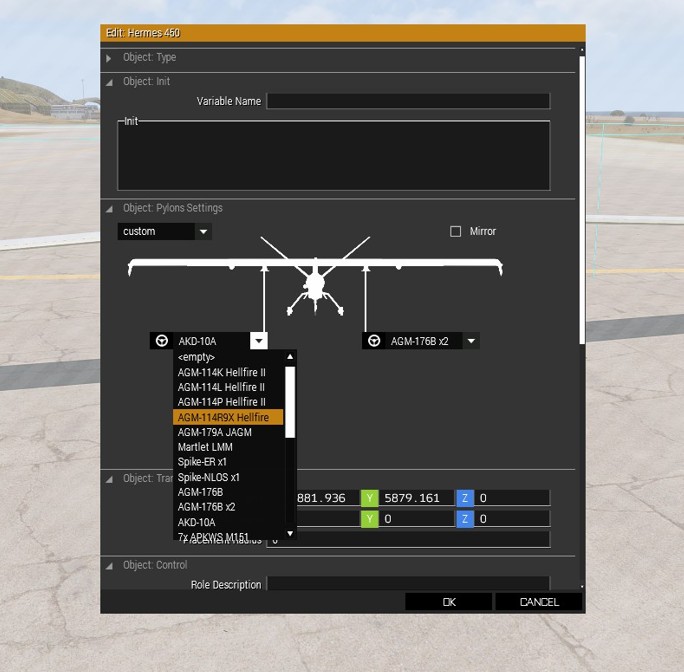The height and width of the screenshot is (672, 684).
Task: Choose AGM-114K Hellfire II
Action: 228,372
